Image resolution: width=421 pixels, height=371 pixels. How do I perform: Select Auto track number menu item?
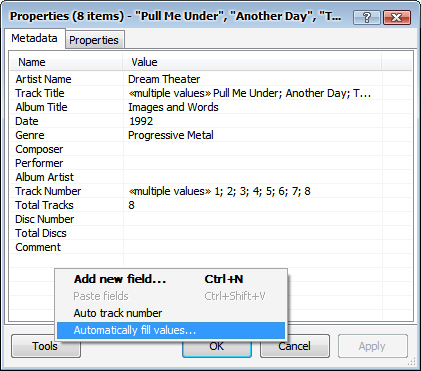[x=170, y=313]
